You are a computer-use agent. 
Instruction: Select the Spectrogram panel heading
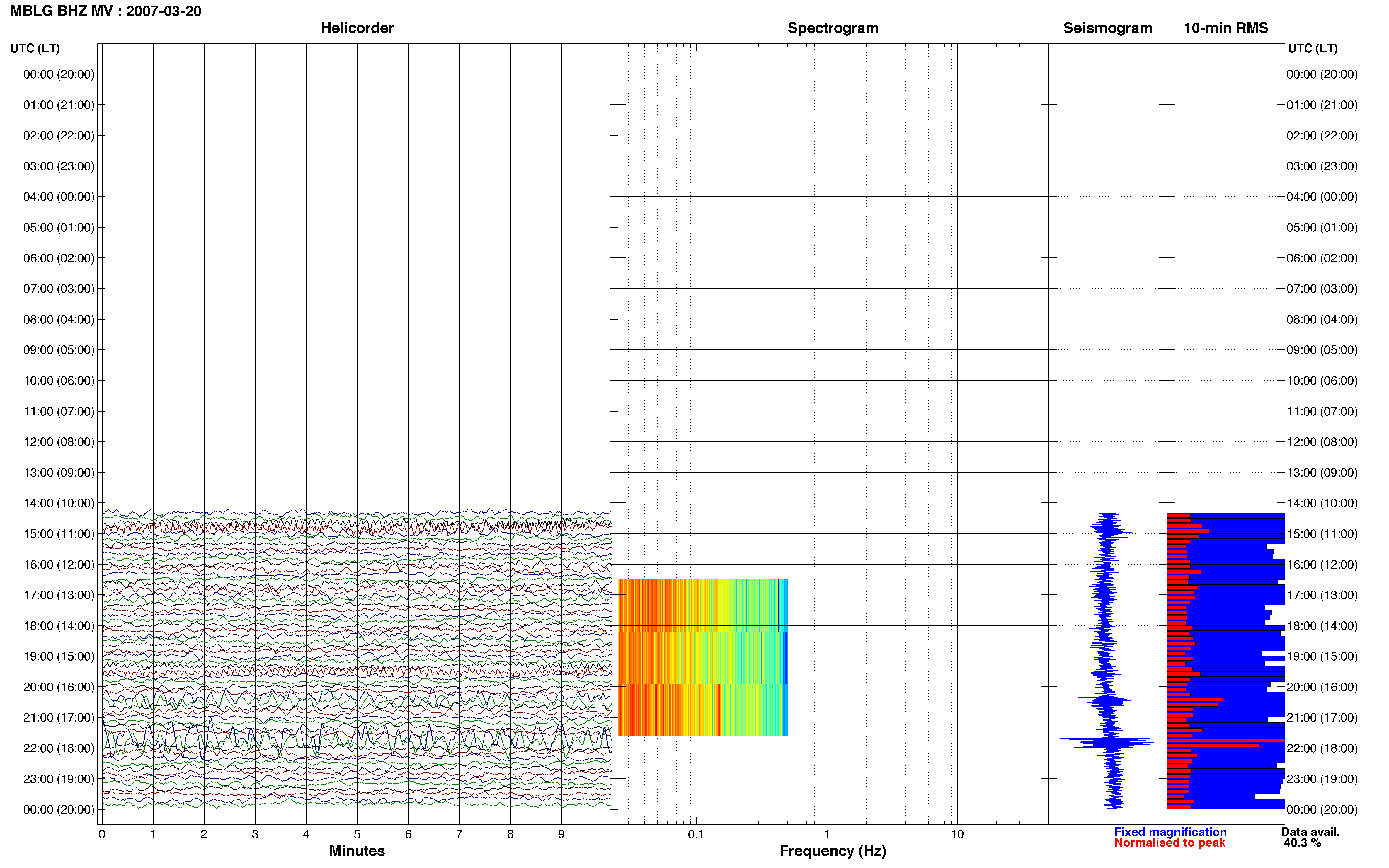(833, 28)
